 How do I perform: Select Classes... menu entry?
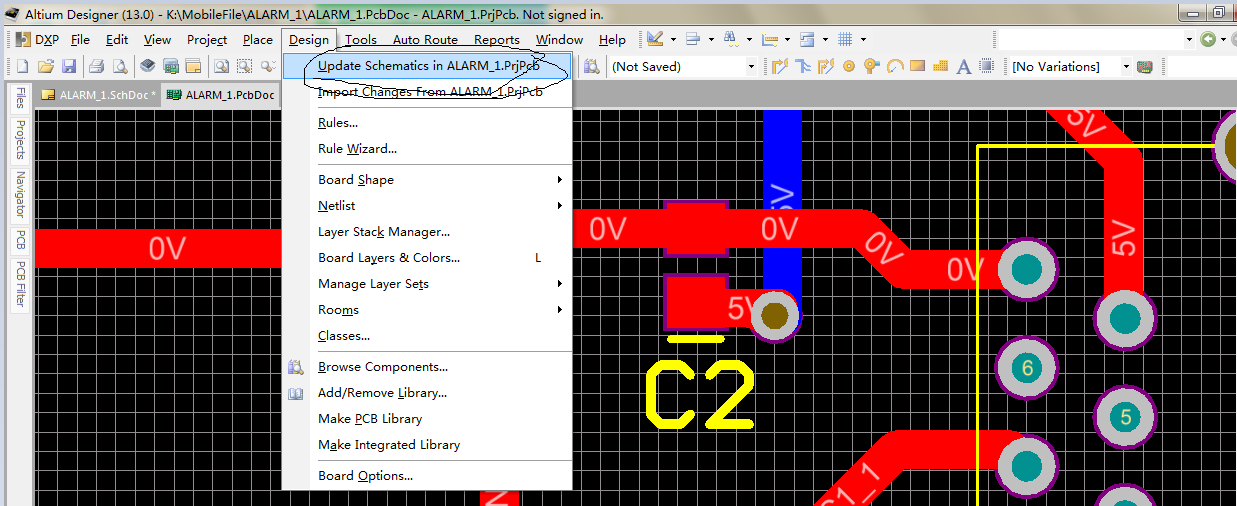click(x=428, y=336)
